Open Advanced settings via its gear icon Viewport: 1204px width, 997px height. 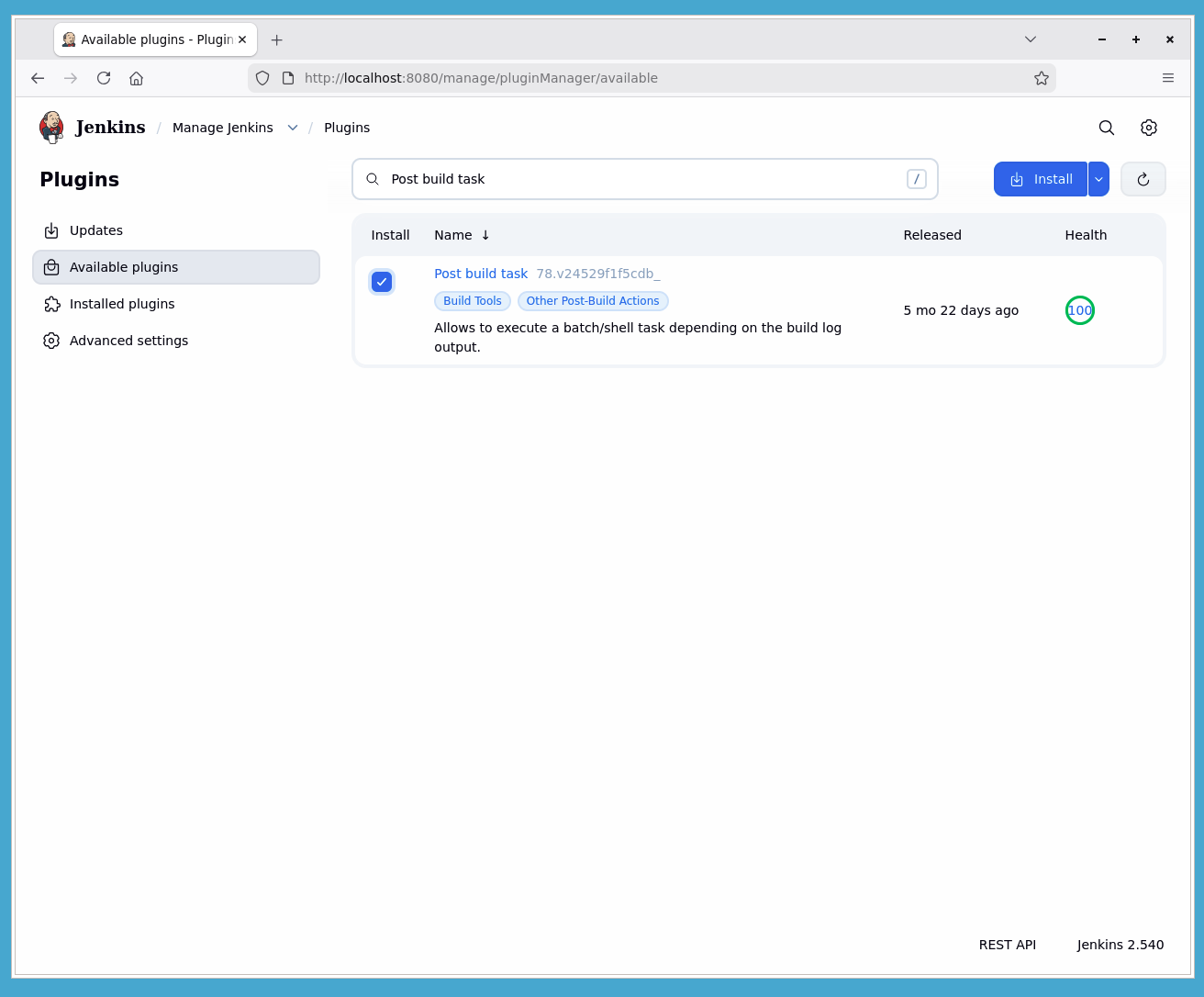point(52,341)
